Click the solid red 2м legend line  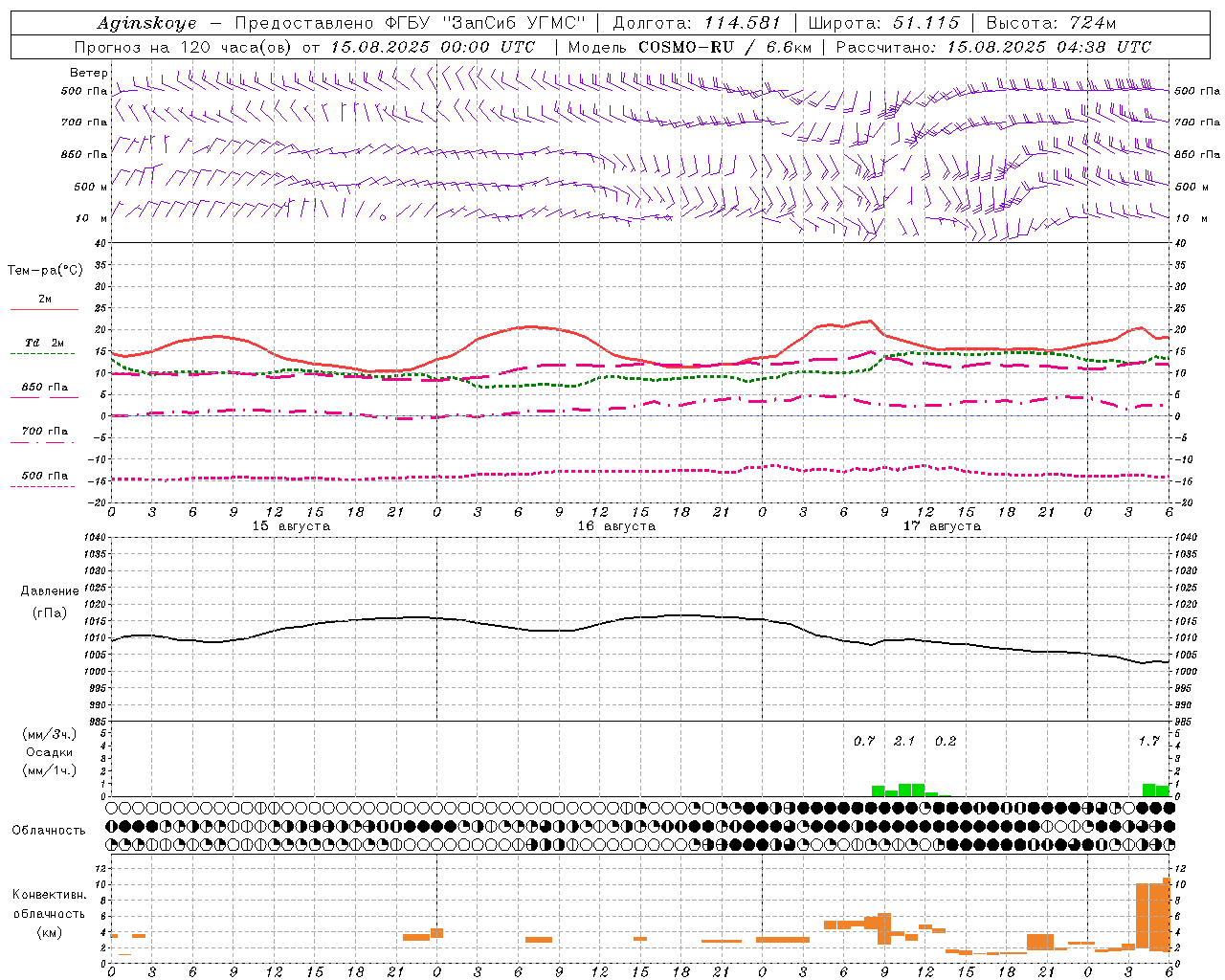tap(44, 309)
